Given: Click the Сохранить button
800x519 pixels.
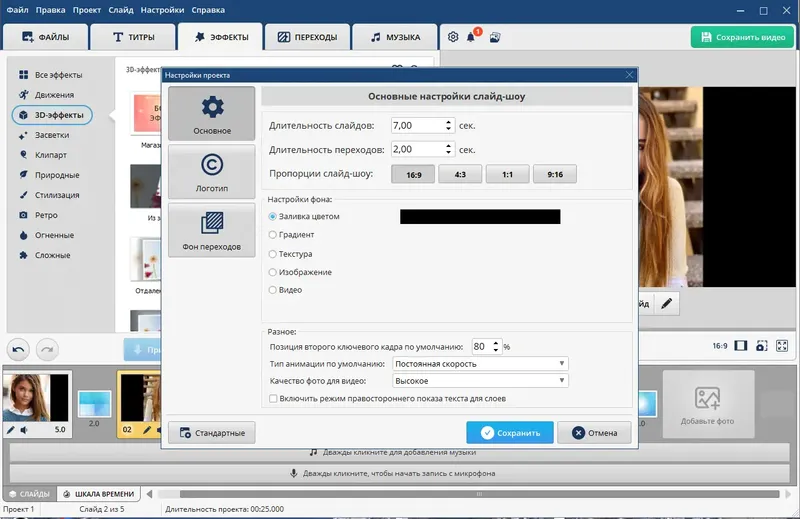Looking at the screenshot, I should click(x=510, y=433).
